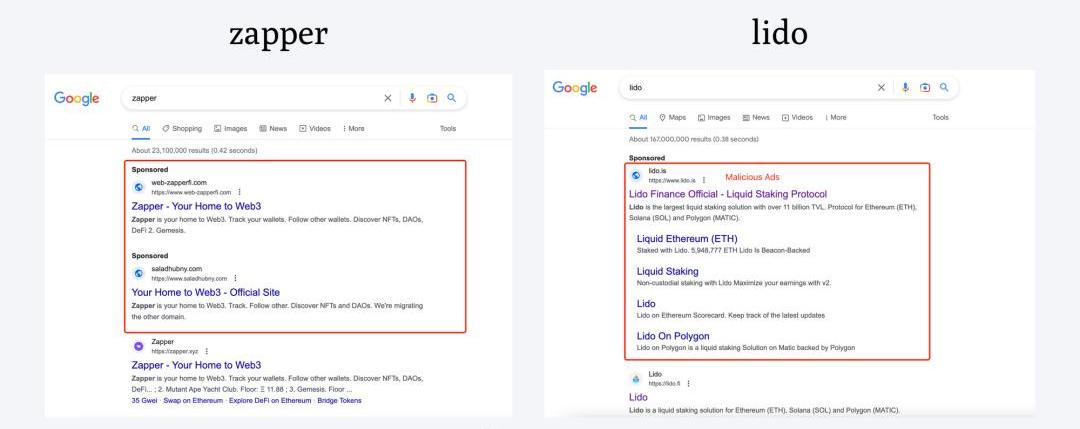Click the 'https://zapper.xyz' URL text
This screenshot has width=1080, height=429.
(x=175, y=351)
